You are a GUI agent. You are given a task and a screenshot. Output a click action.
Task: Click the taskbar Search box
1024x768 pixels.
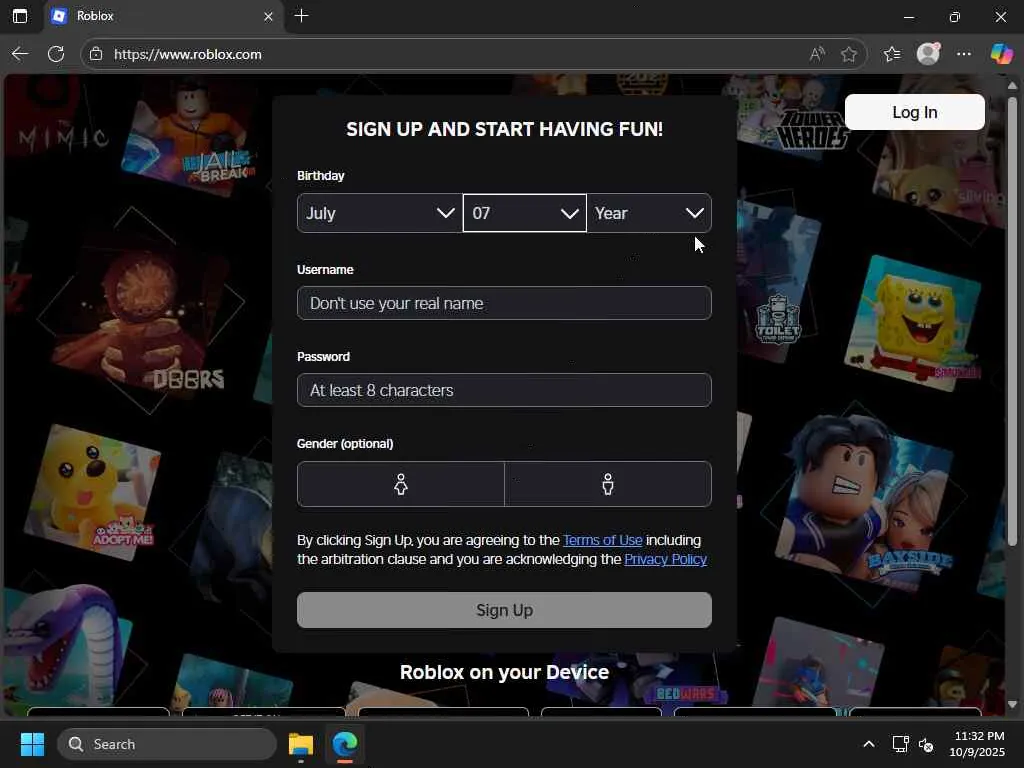point(167,744)
